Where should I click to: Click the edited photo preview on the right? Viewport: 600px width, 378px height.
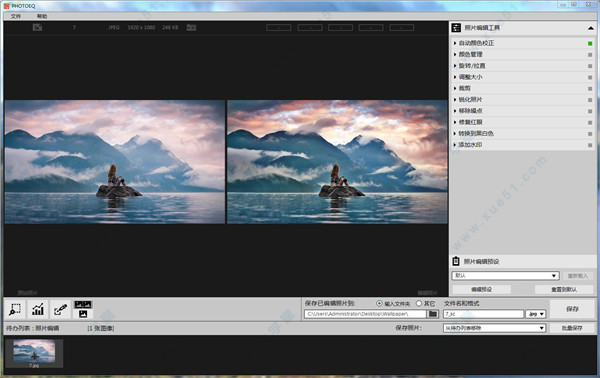(x=337, y=162)
